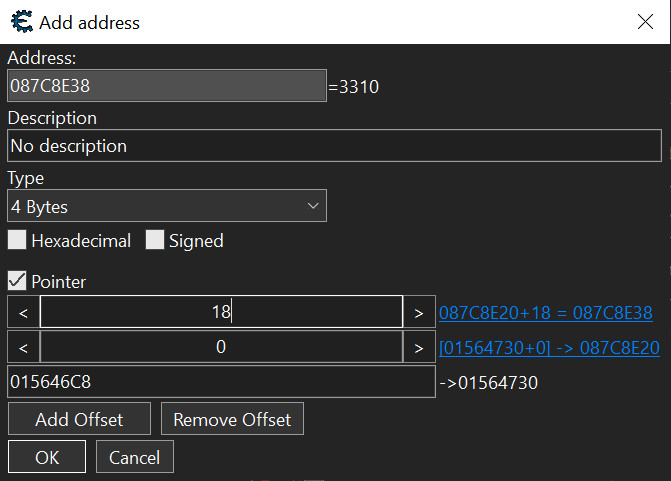
Task: Open the Type dropdown showing 4 Bytes
Action: pos(166,207)
